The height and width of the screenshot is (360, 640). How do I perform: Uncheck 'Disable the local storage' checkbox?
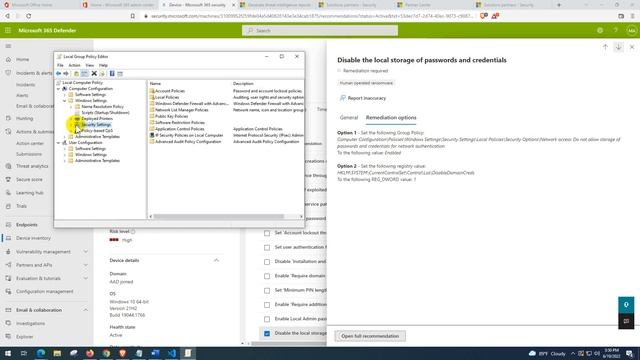(x=267, y=333)
